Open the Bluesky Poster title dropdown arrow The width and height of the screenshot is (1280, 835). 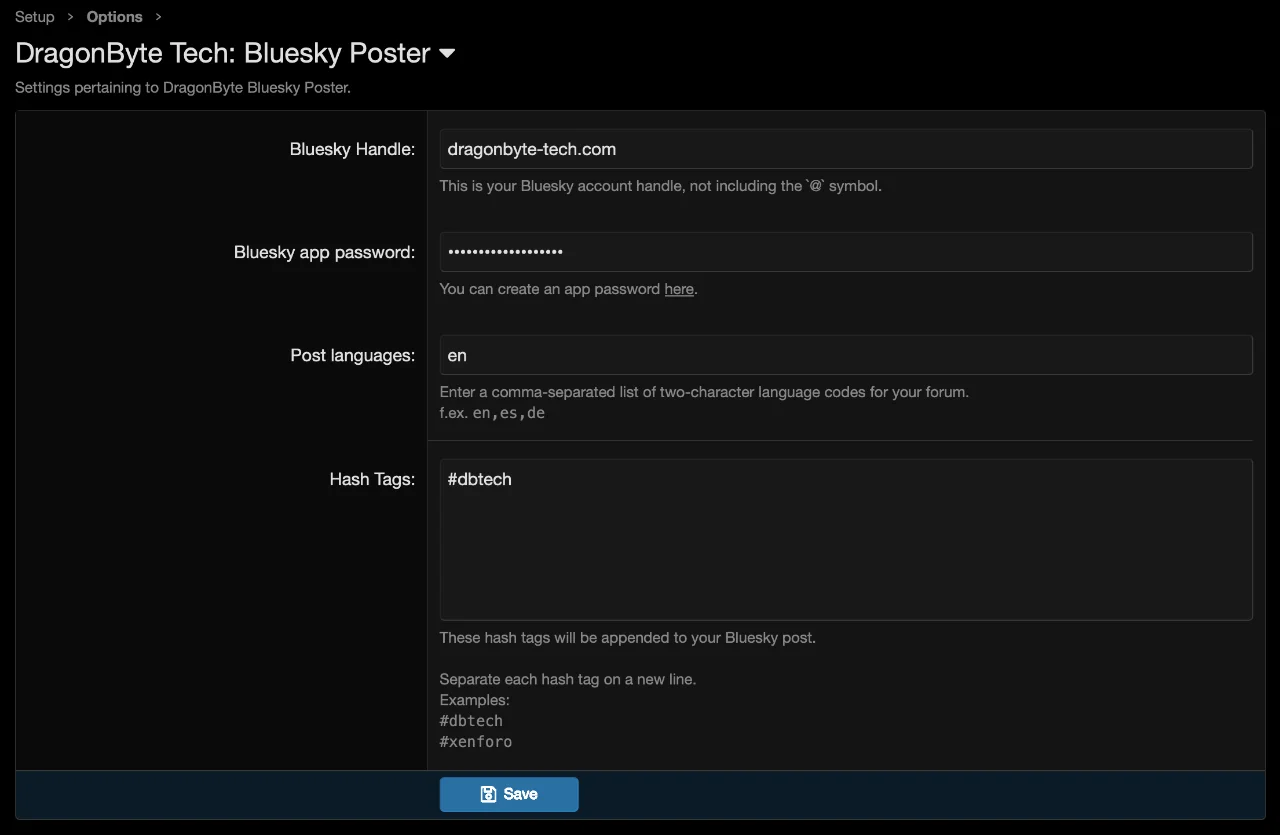pos(447,53)
